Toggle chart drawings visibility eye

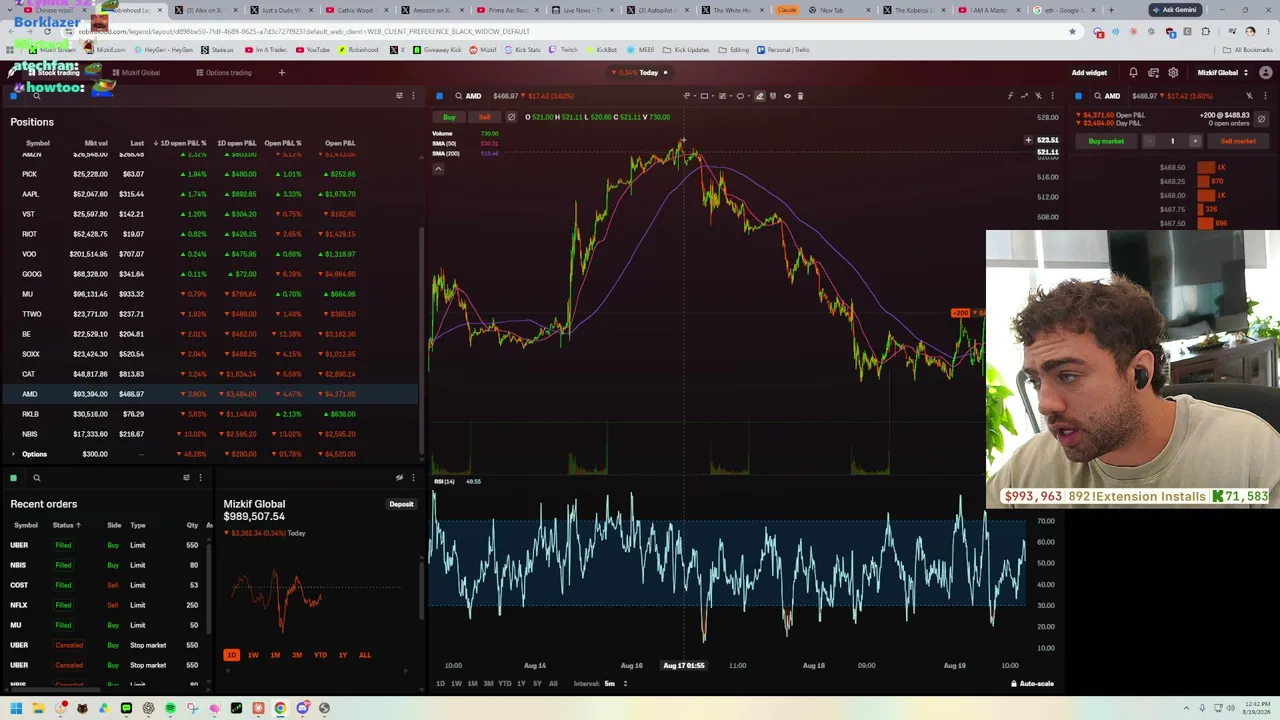tap(787, 96)
